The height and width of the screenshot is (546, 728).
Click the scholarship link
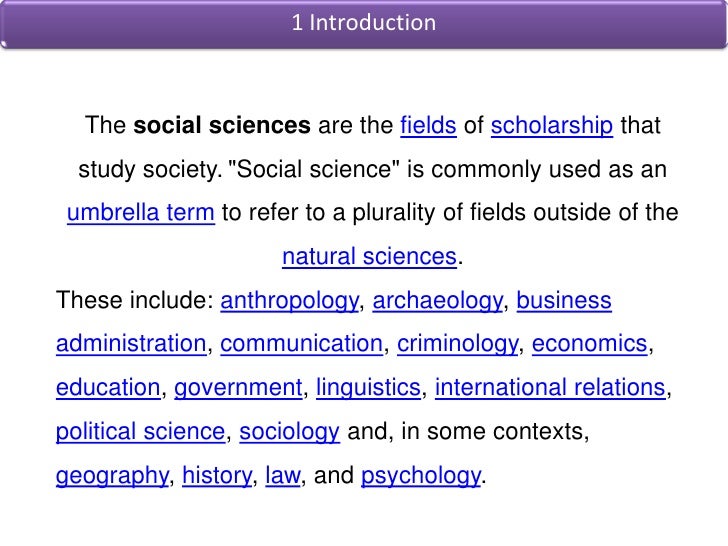[552, 127]
